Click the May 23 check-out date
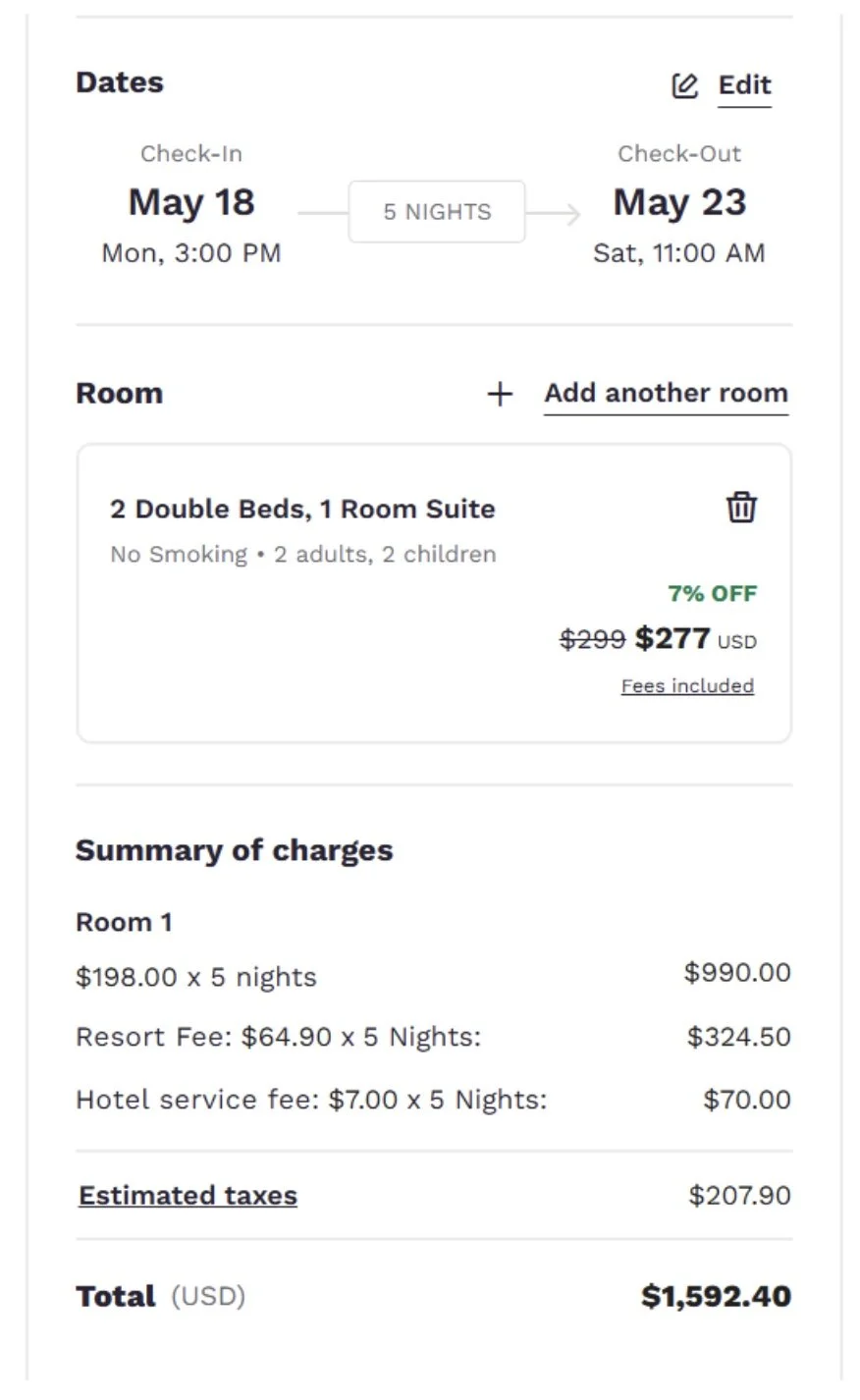 pos(679,202)
